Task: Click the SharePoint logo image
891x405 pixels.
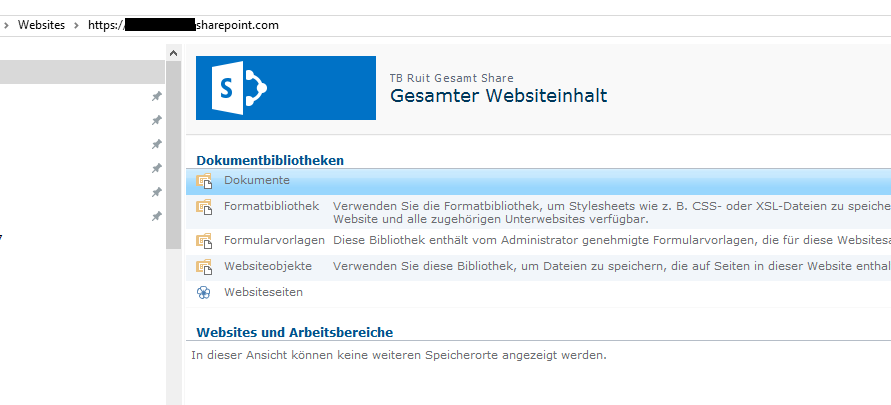Action: pos(286,88)
